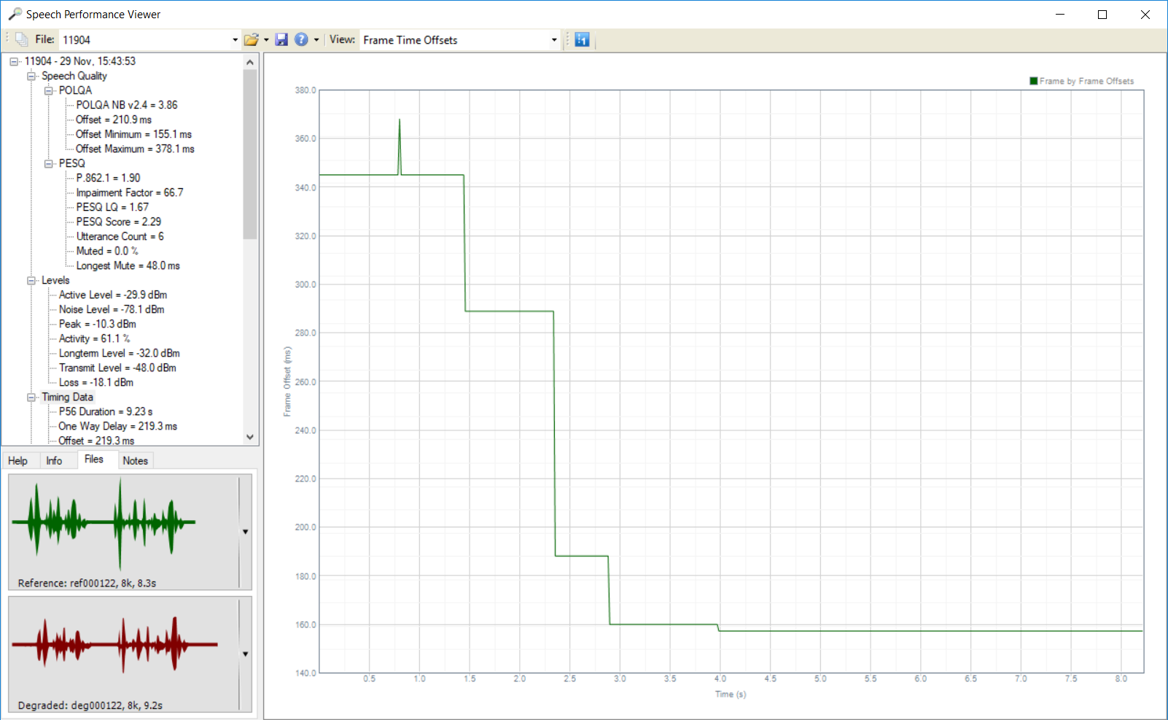The height and width of the screenshot is (720, 1168).
Task: Collapse the PESQ tree node
Action: pyautogui.click(x=49, y=163)
